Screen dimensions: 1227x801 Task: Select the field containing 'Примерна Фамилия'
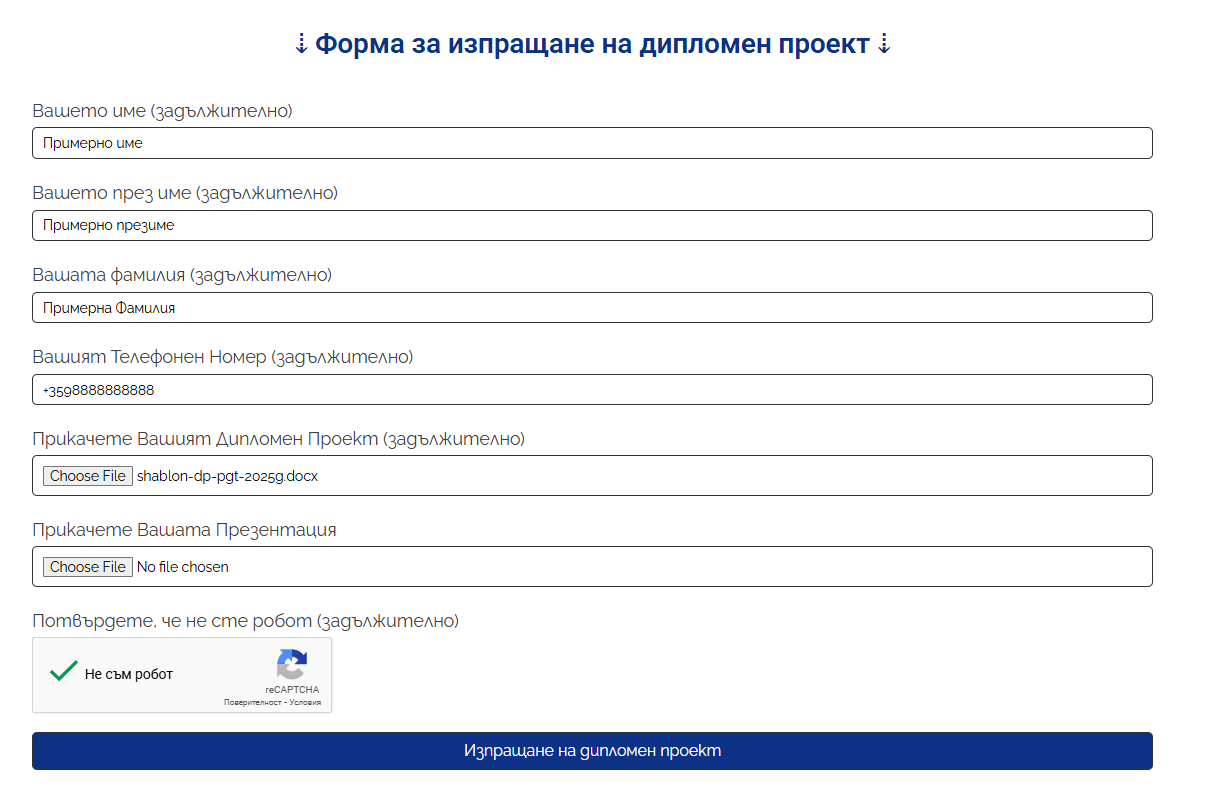592,308
